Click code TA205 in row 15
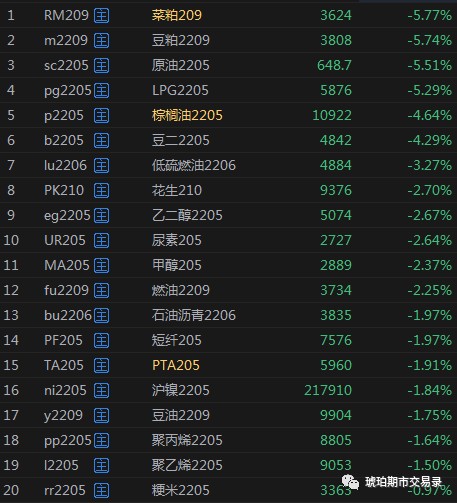This screenshot has width=457, height=503. coord(64,365)
